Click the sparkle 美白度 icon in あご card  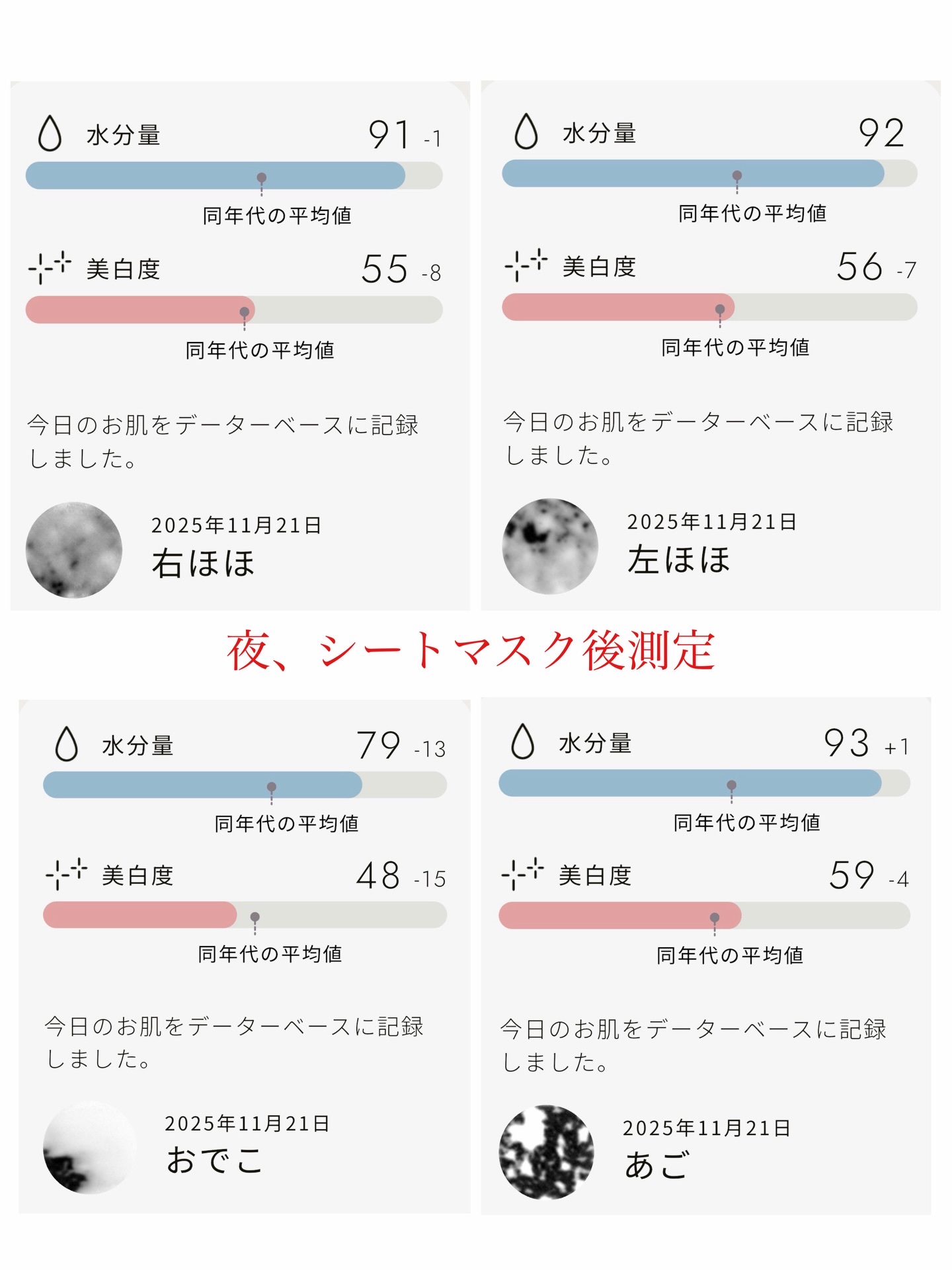tap(522, 874)
